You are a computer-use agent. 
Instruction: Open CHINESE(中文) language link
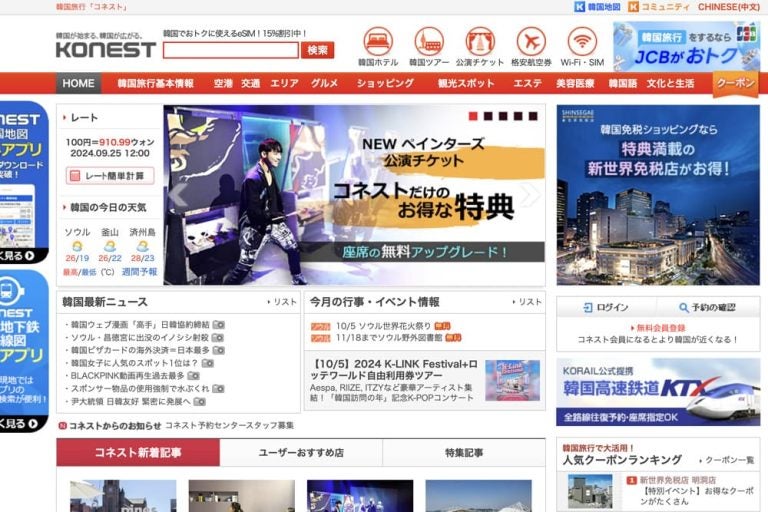pos(729,7)
